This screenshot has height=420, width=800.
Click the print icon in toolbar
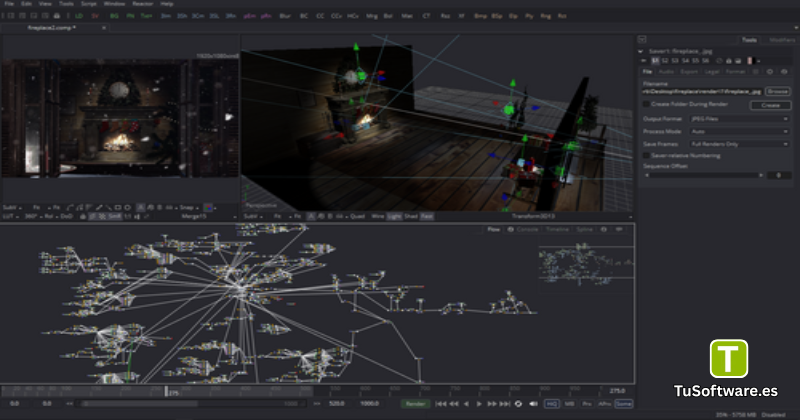(x=57, y=16)
